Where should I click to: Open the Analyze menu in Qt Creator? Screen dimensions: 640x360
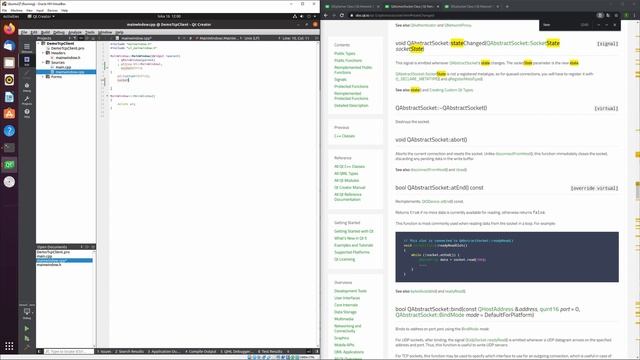point(75,32)
